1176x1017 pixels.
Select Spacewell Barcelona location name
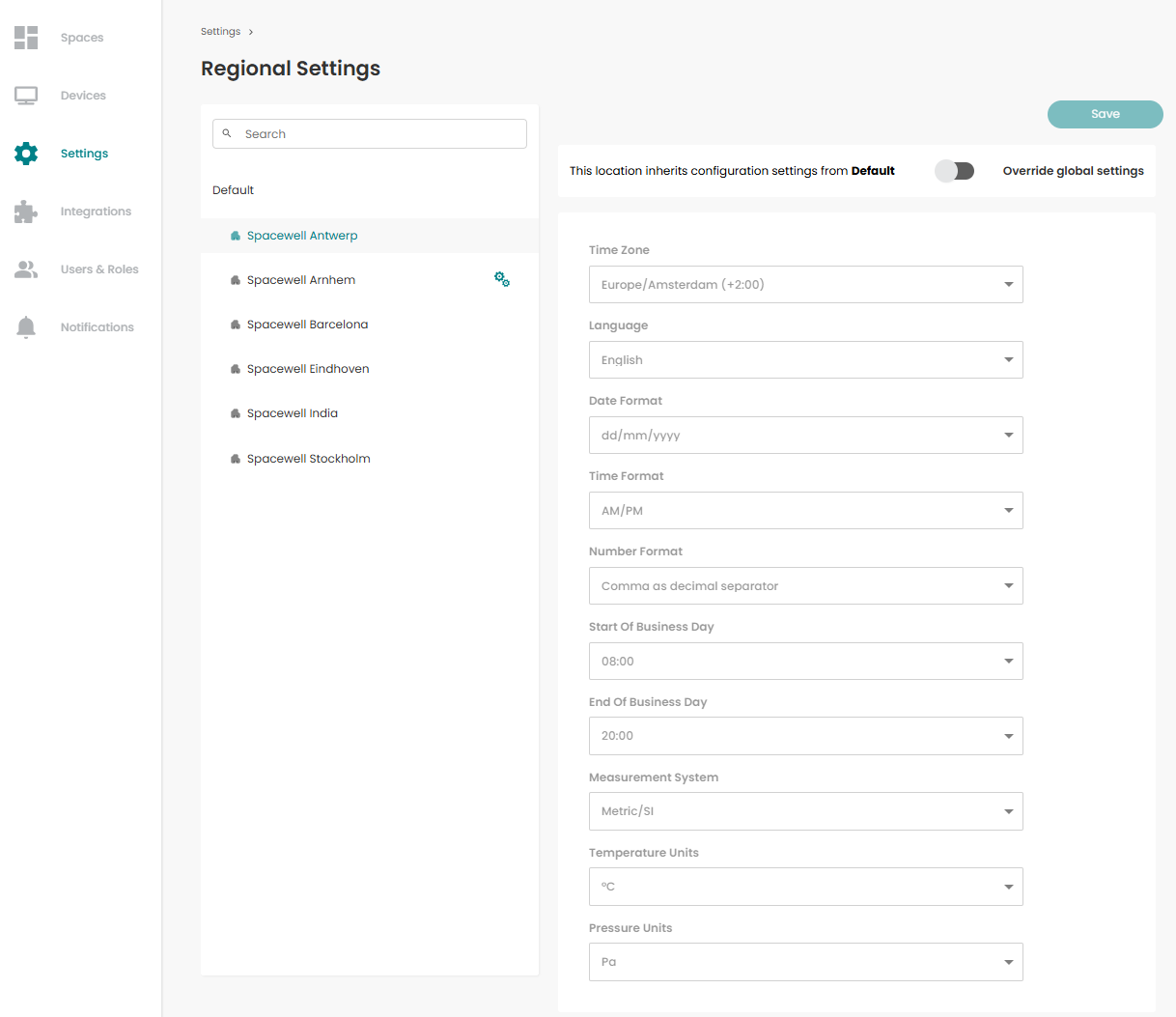tap(307, 325)
